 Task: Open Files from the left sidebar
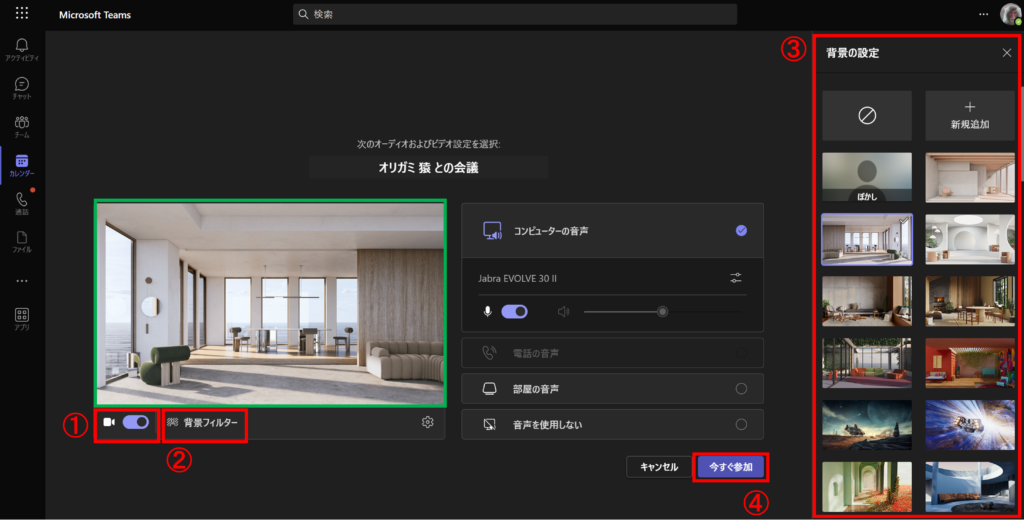point(22,241)
